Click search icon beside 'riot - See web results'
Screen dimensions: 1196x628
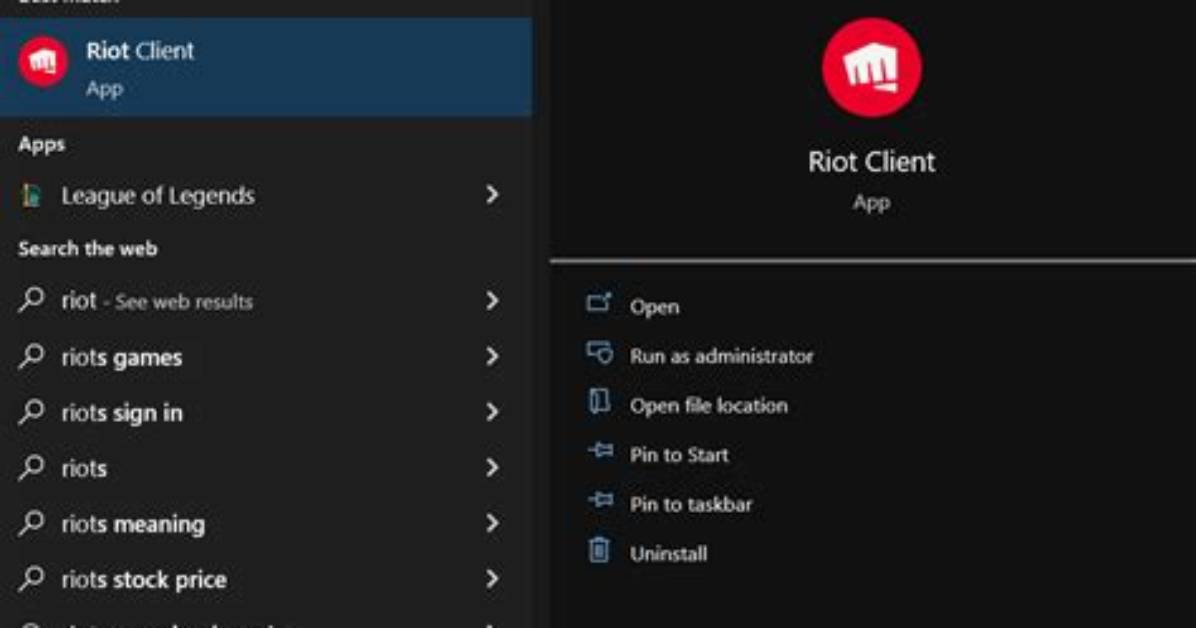(x=31, y=299)
